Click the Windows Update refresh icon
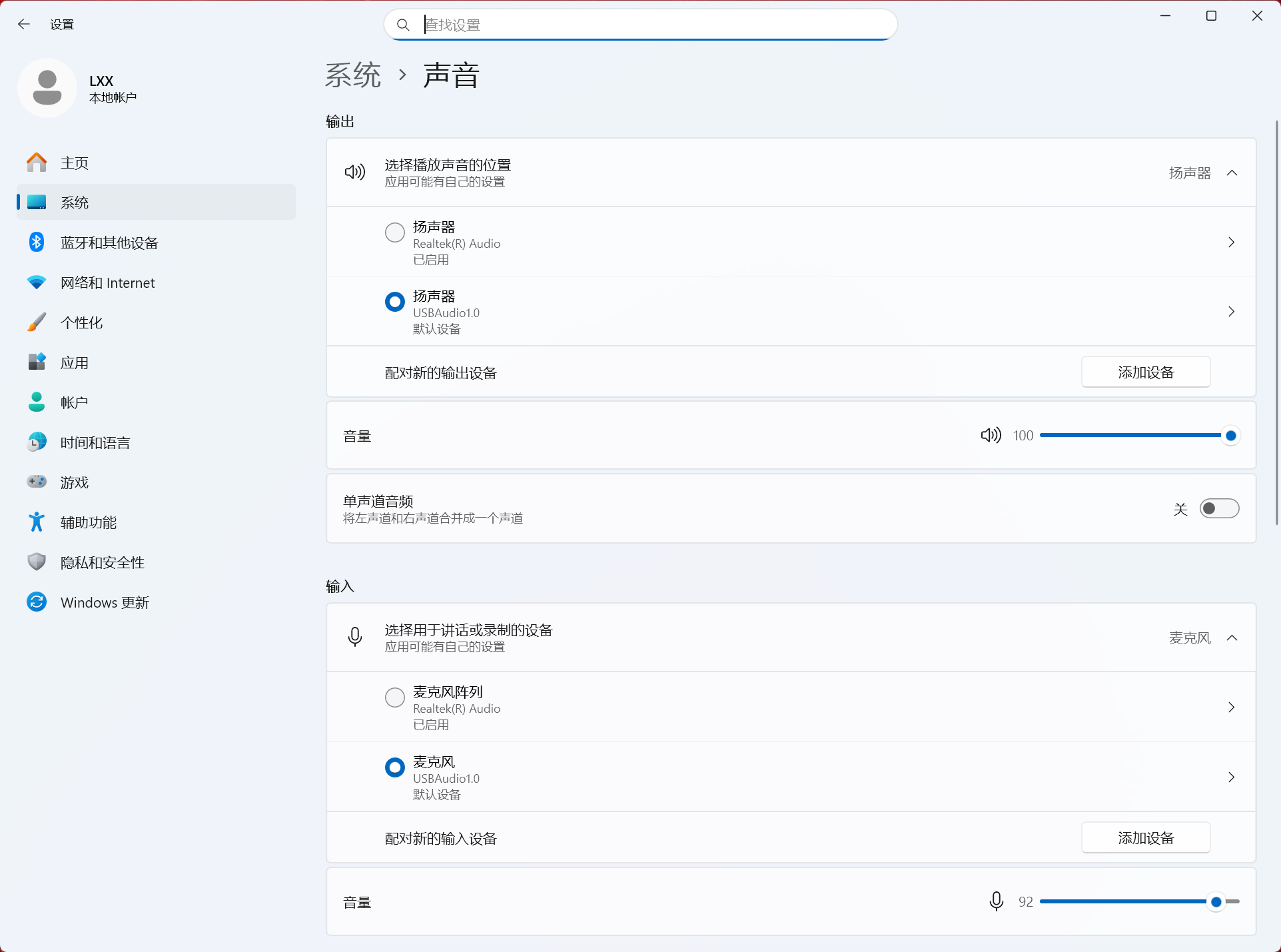The width and height of the screenshot is (1281, 952). 37,602
